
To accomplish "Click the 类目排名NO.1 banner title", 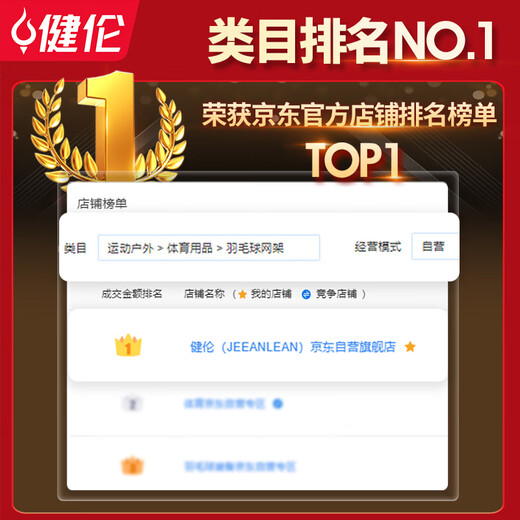I will (x=351, y=41).
